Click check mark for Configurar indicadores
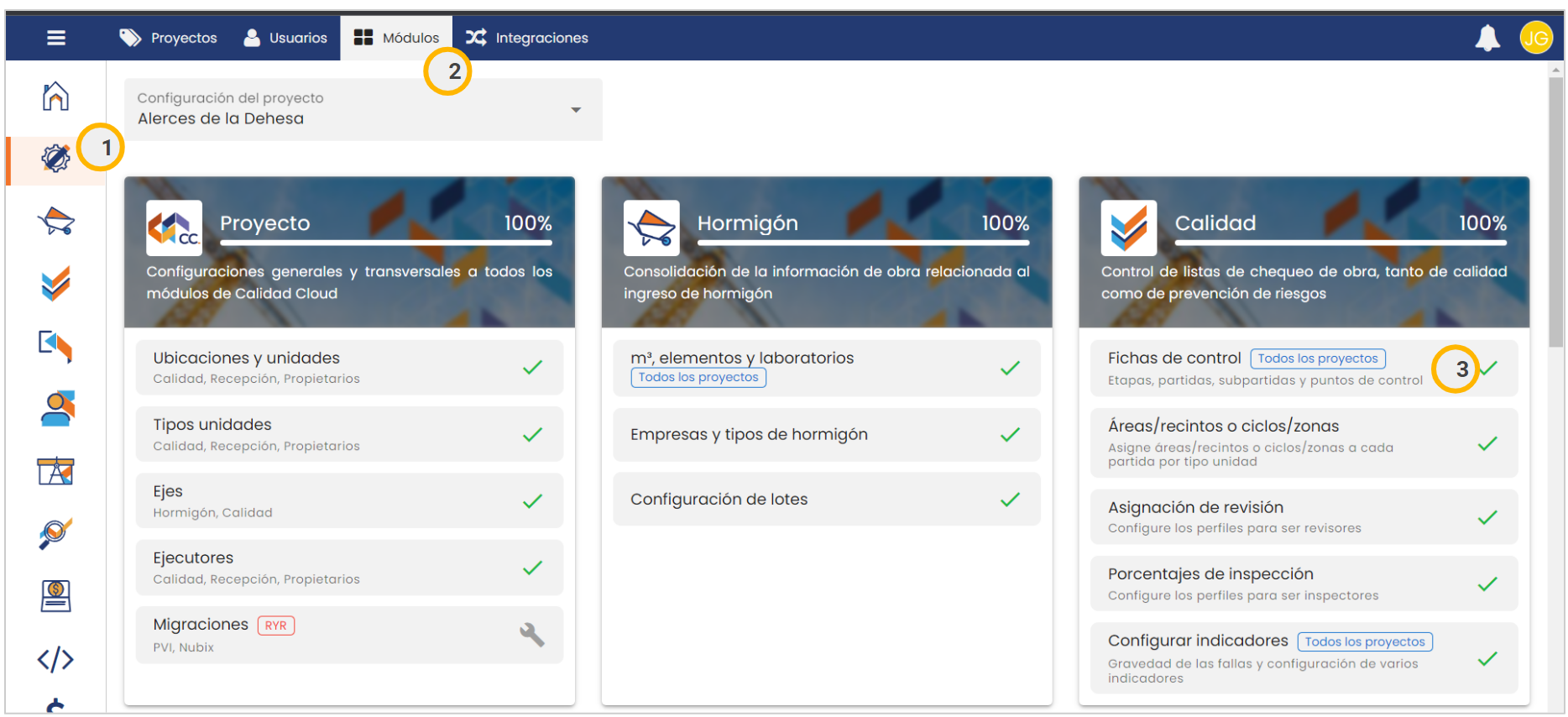Image resolution: width=1568 pixels, height=717 pixels. [x=1487, y=658]
